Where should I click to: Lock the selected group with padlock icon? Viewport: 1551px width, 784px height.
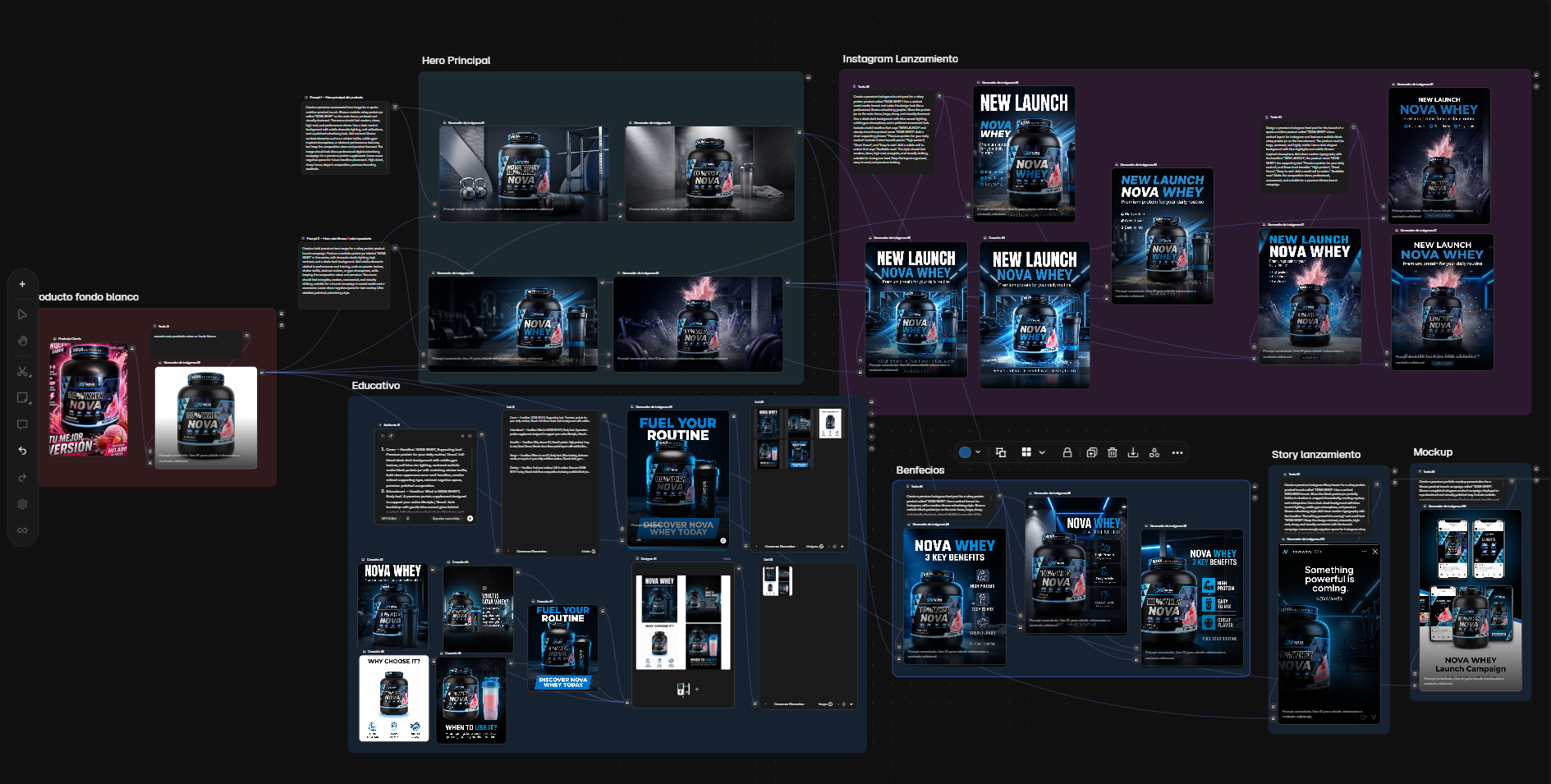[x=1067, y=452]
